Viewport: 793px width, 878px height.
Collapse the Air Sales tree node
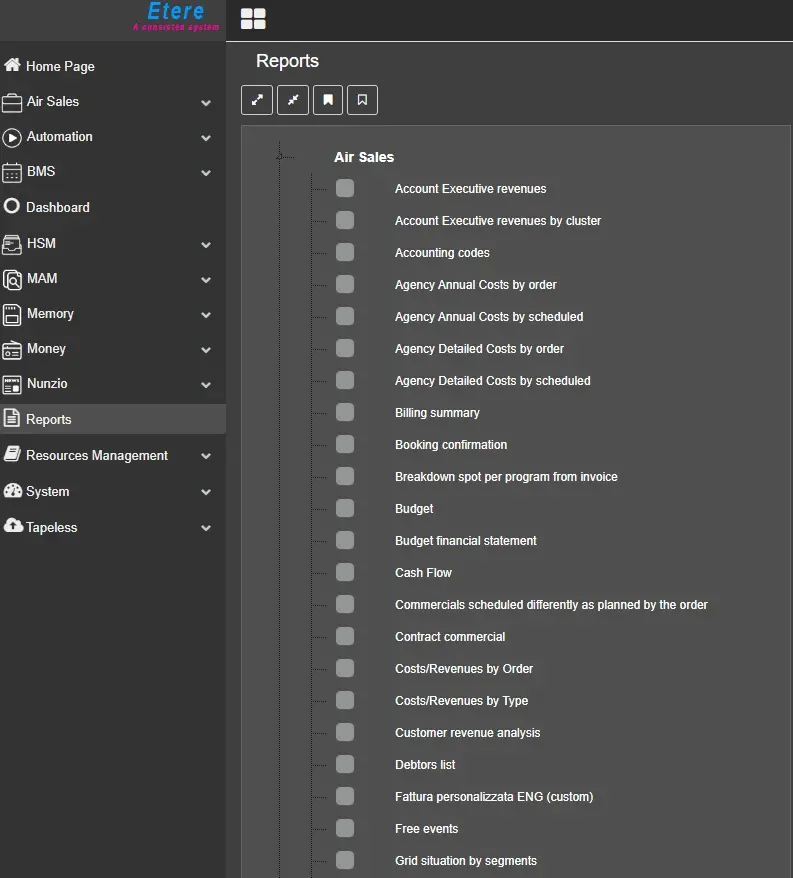(281, 157)
